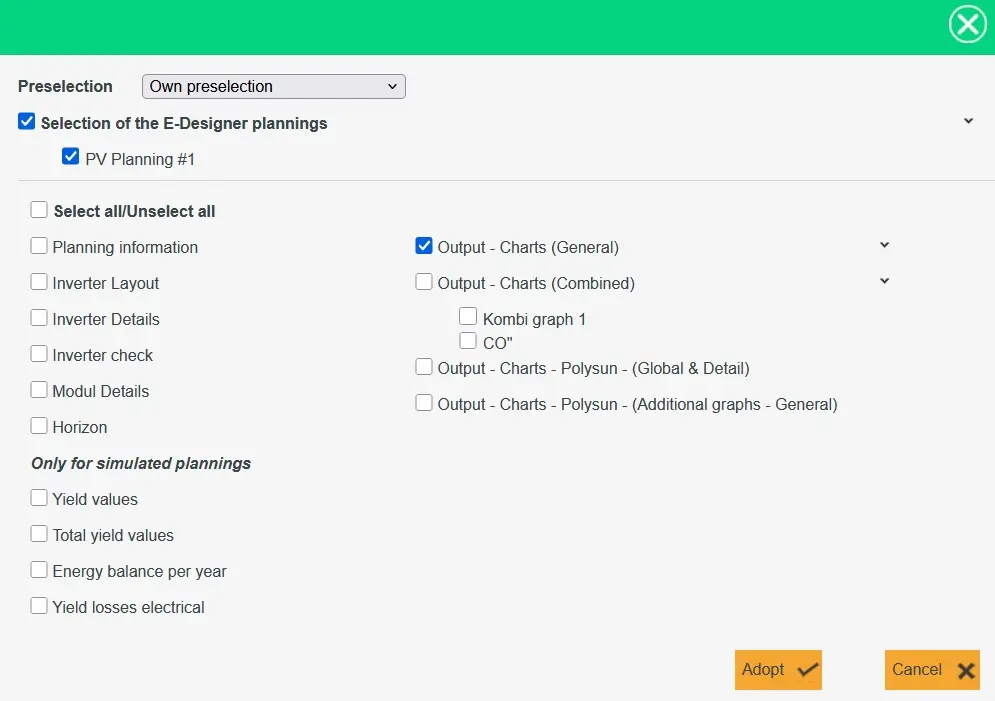
Task: Select the Modul Details checkbox
Action: (x=39, y=390)
